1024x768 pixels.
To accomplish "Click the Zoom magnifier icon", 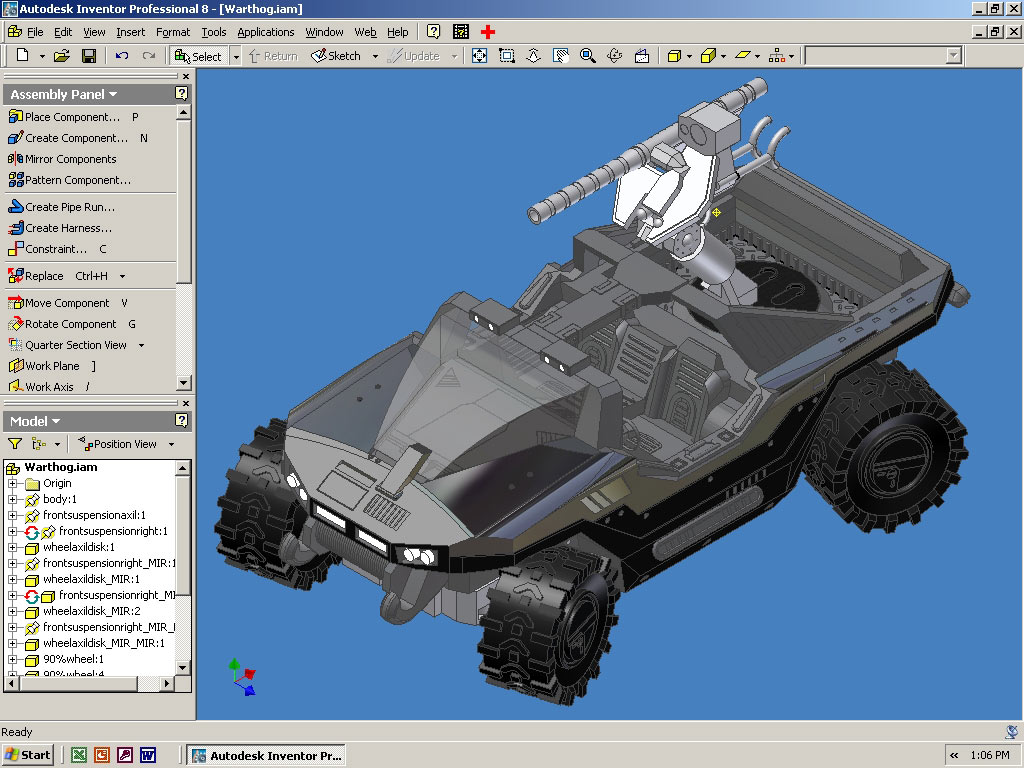I will pos(587,56).
